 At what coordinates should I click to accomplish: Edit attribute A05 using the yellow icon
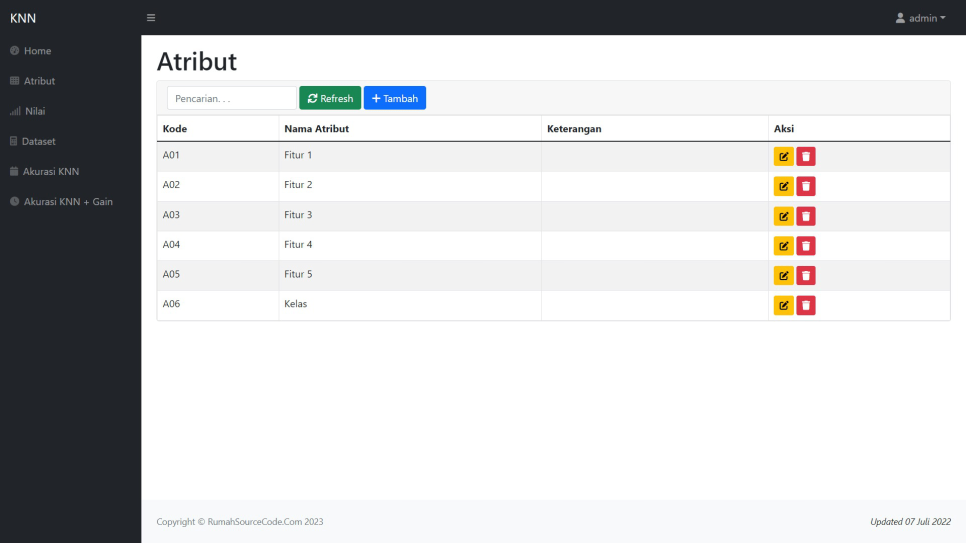[x=783, y=276]
